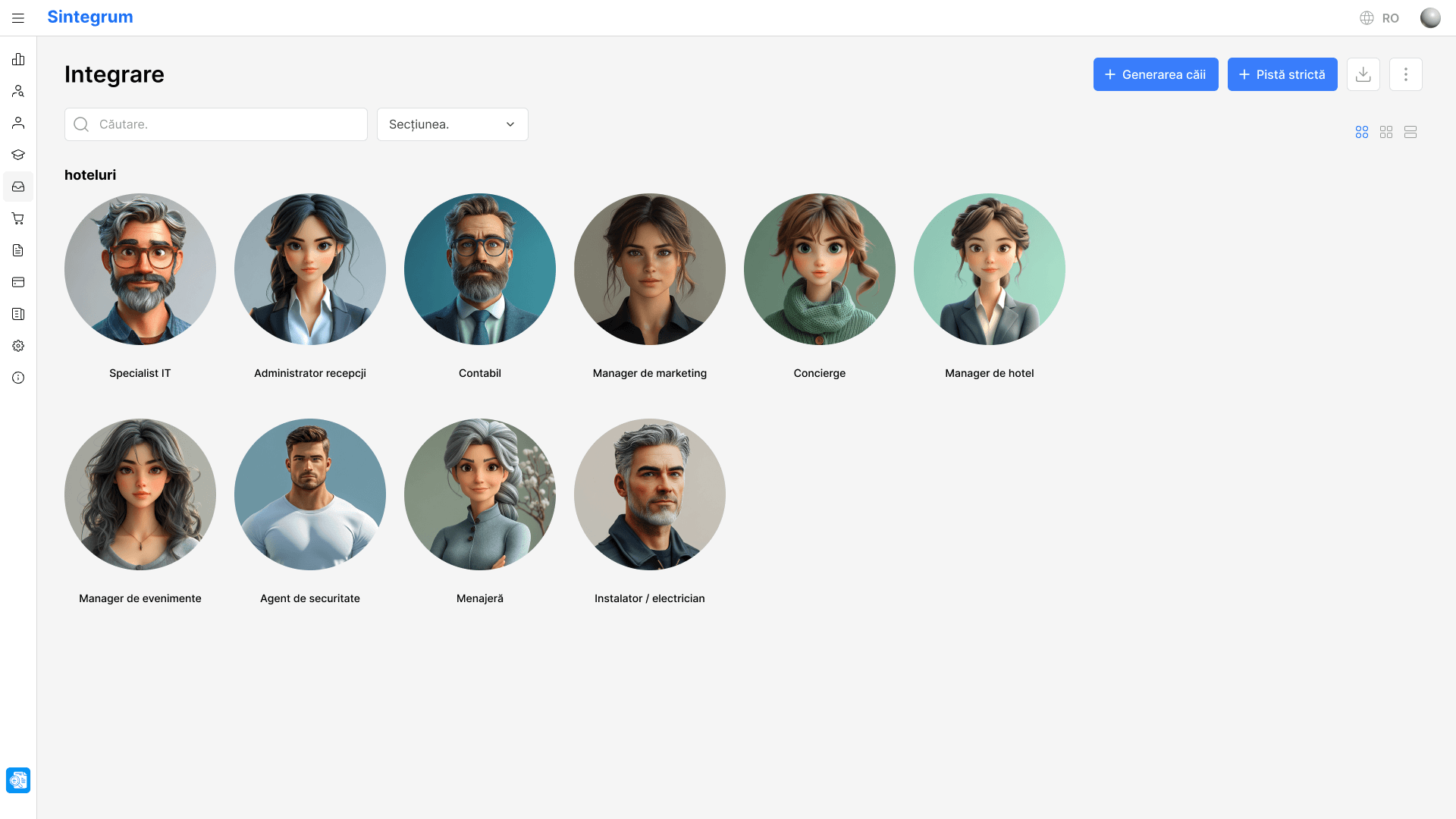
Task: Open analytics bar chart sidebar icon
Action: [x=18, y=59]
